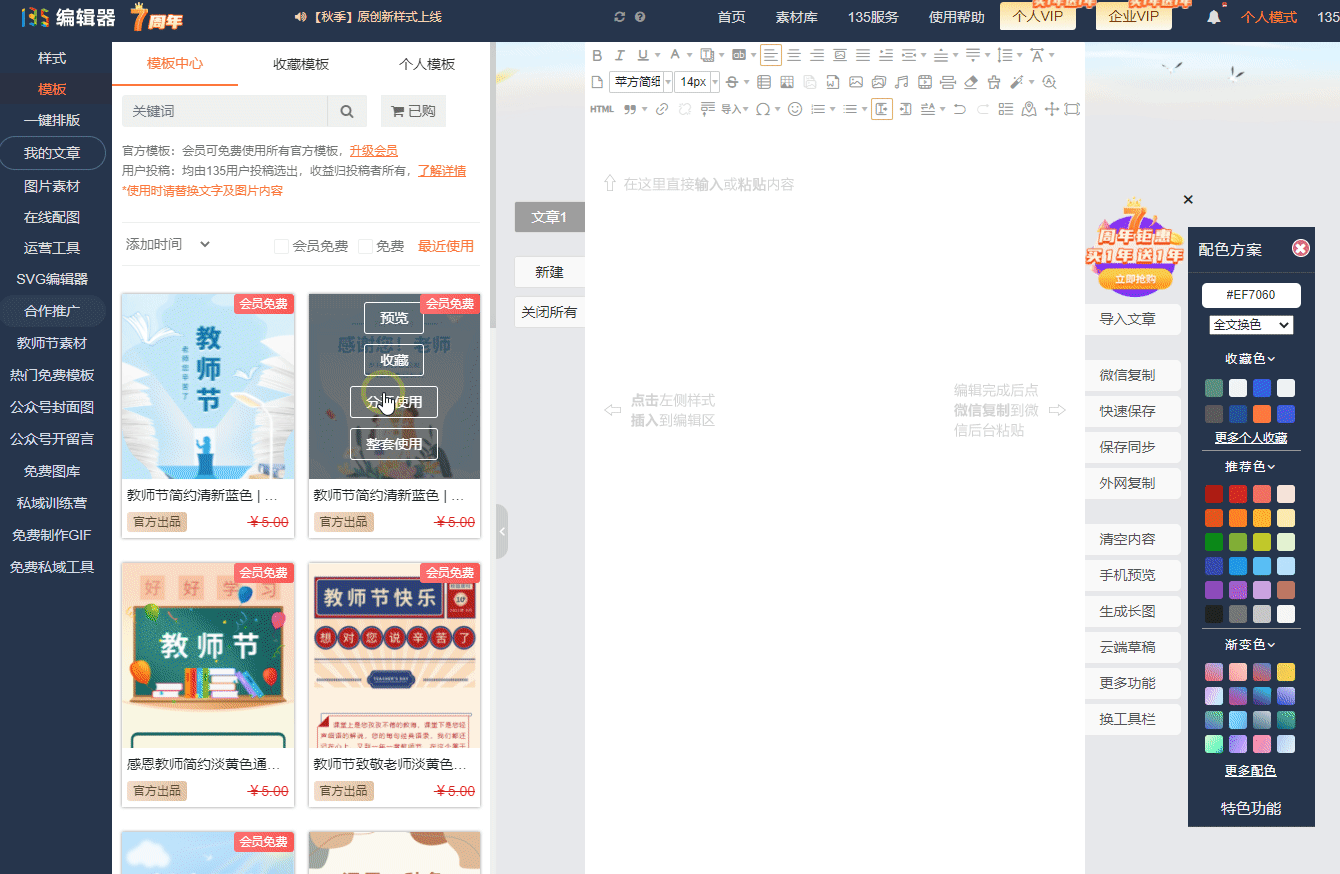Click the magic wand tool icon
Screen dimensions: 1340x874
(1016, 82)
